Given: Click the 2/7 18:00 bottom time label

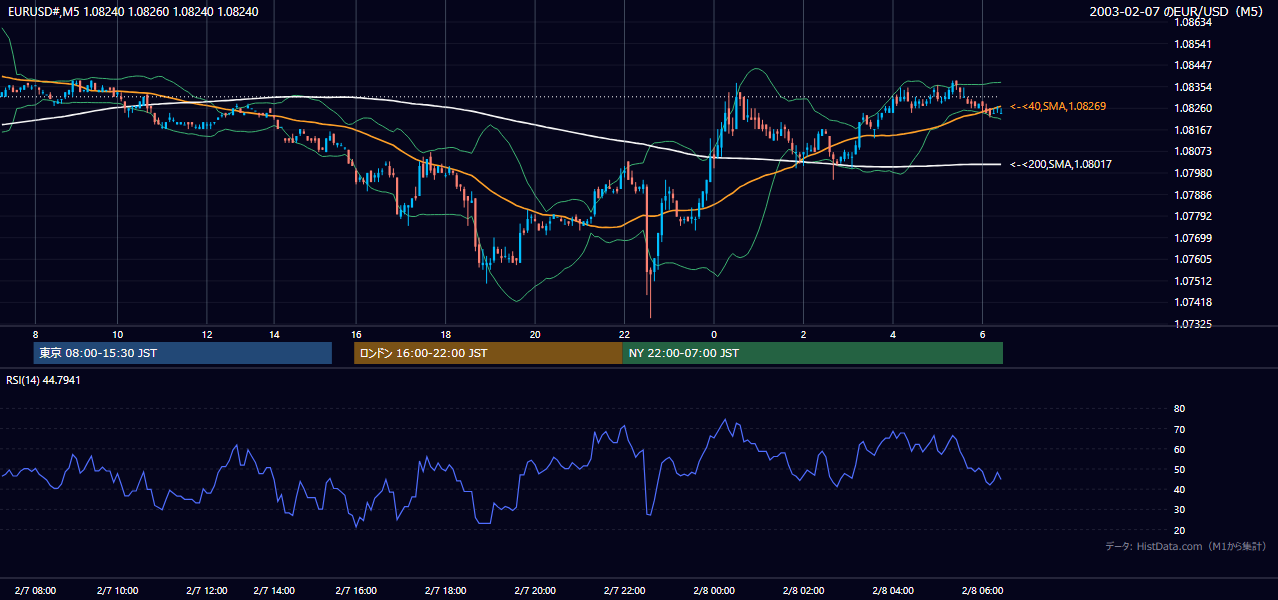Looking at the screenshot, I should point(444,590).
